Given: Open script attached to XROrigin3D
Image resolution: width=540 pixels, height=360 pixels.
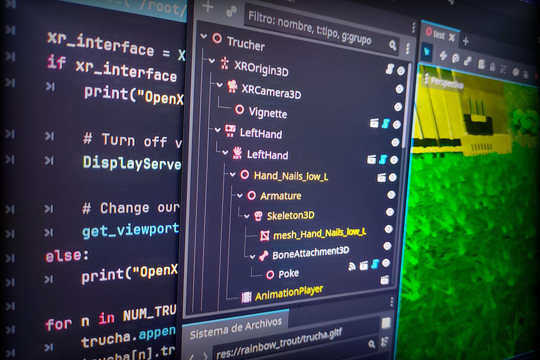Looking at the screenshot, I should coord(390,69).
